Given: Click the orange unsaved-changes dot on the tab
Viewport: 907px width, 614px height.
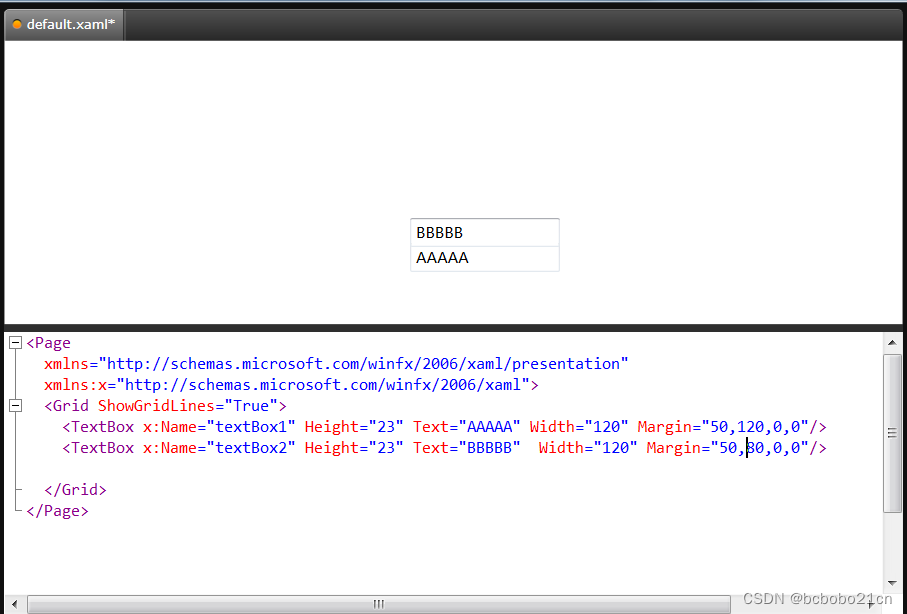Looking at the screenshot, I should click(x=17, y=24).
